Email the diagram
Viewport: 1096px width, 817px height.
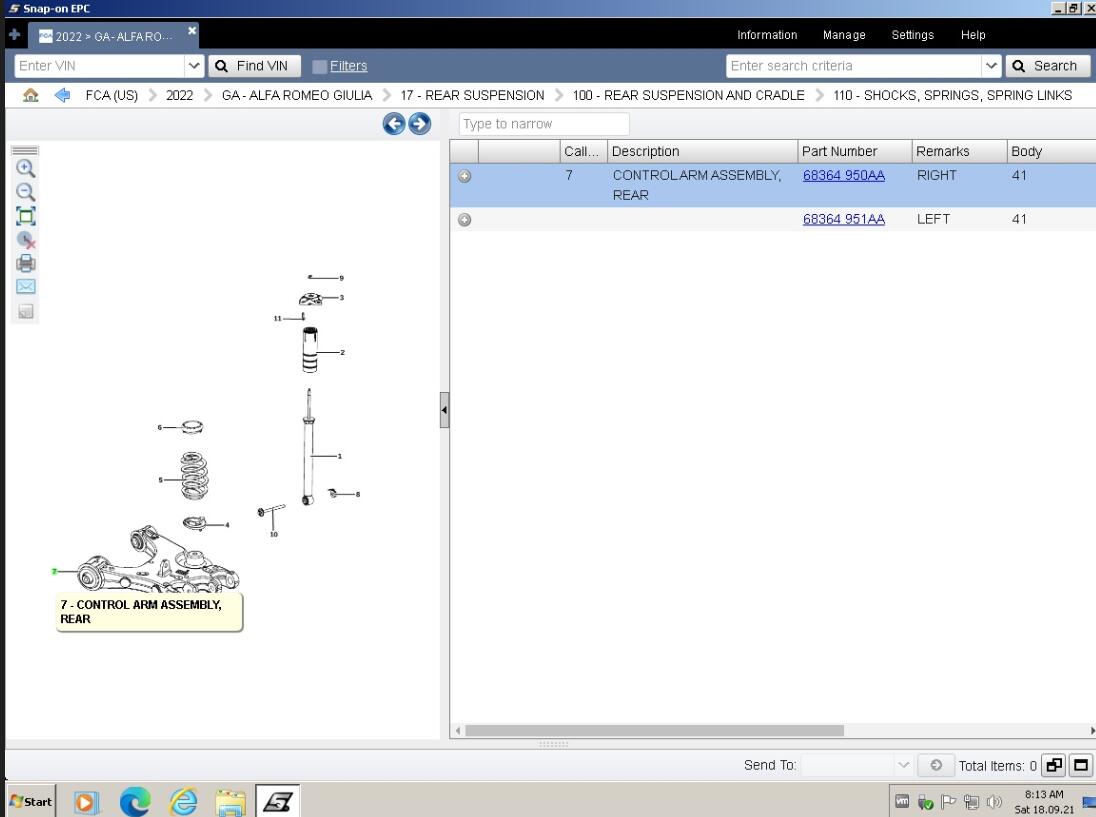point(25,287)
